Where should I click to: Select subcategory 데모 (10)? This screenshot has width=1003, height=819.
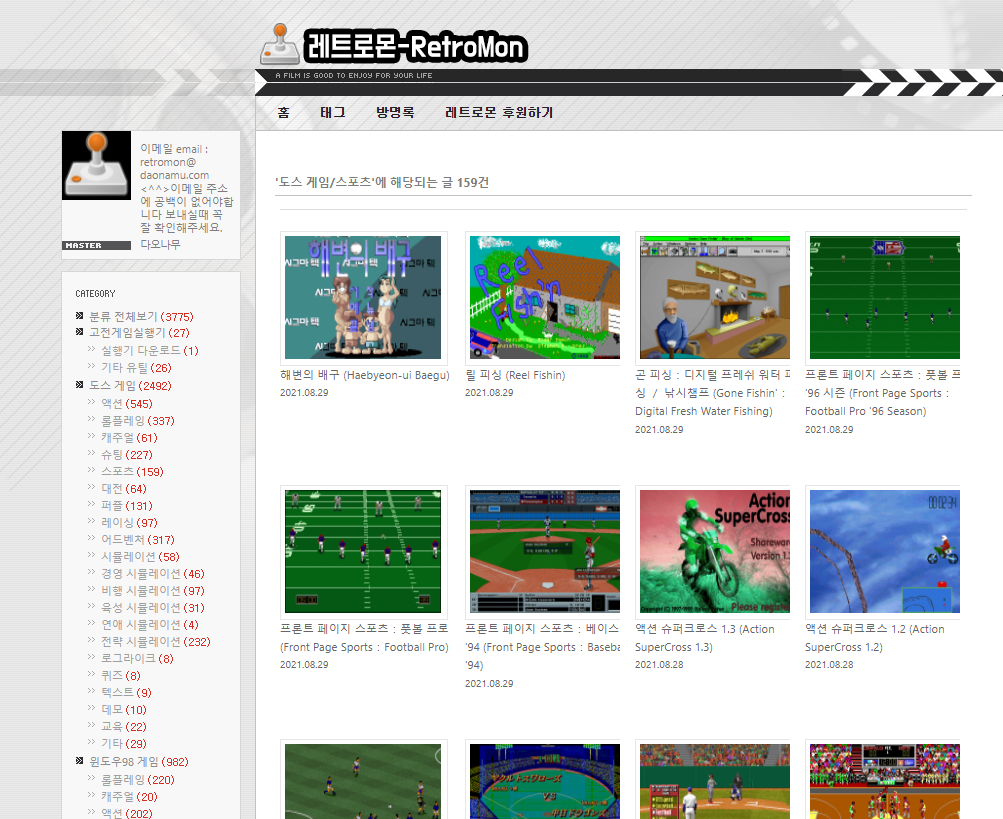tap(123, 710)
